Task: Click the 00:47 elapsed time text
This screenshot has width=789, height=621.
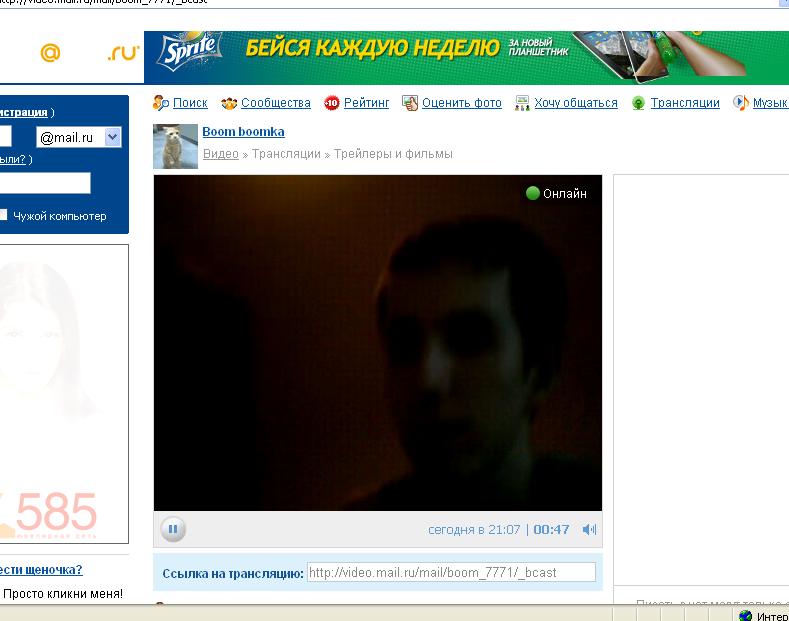Action: [x=551, y=529]
